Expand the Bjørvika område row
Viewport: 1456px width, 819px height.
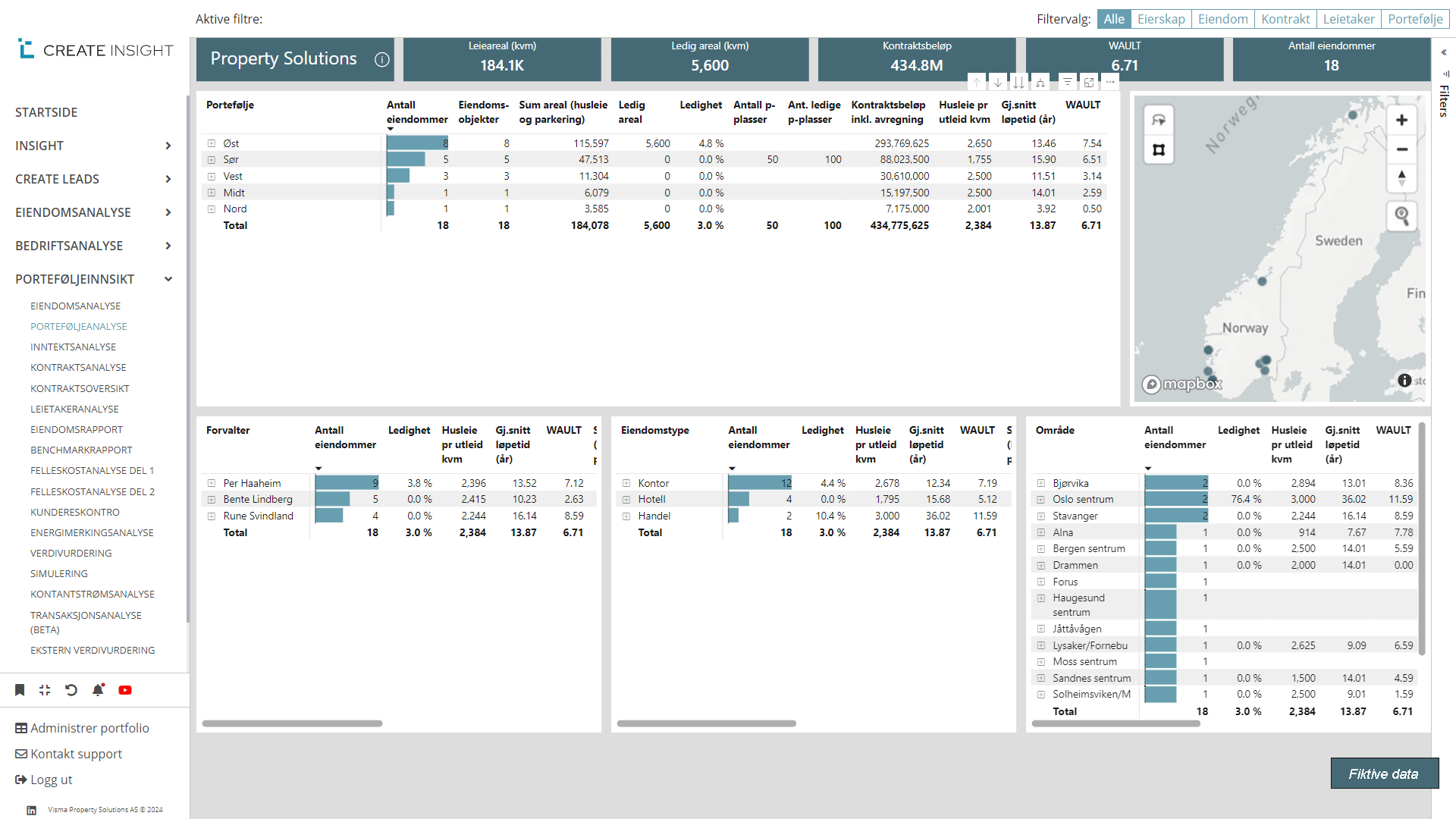click(1041, 483)
